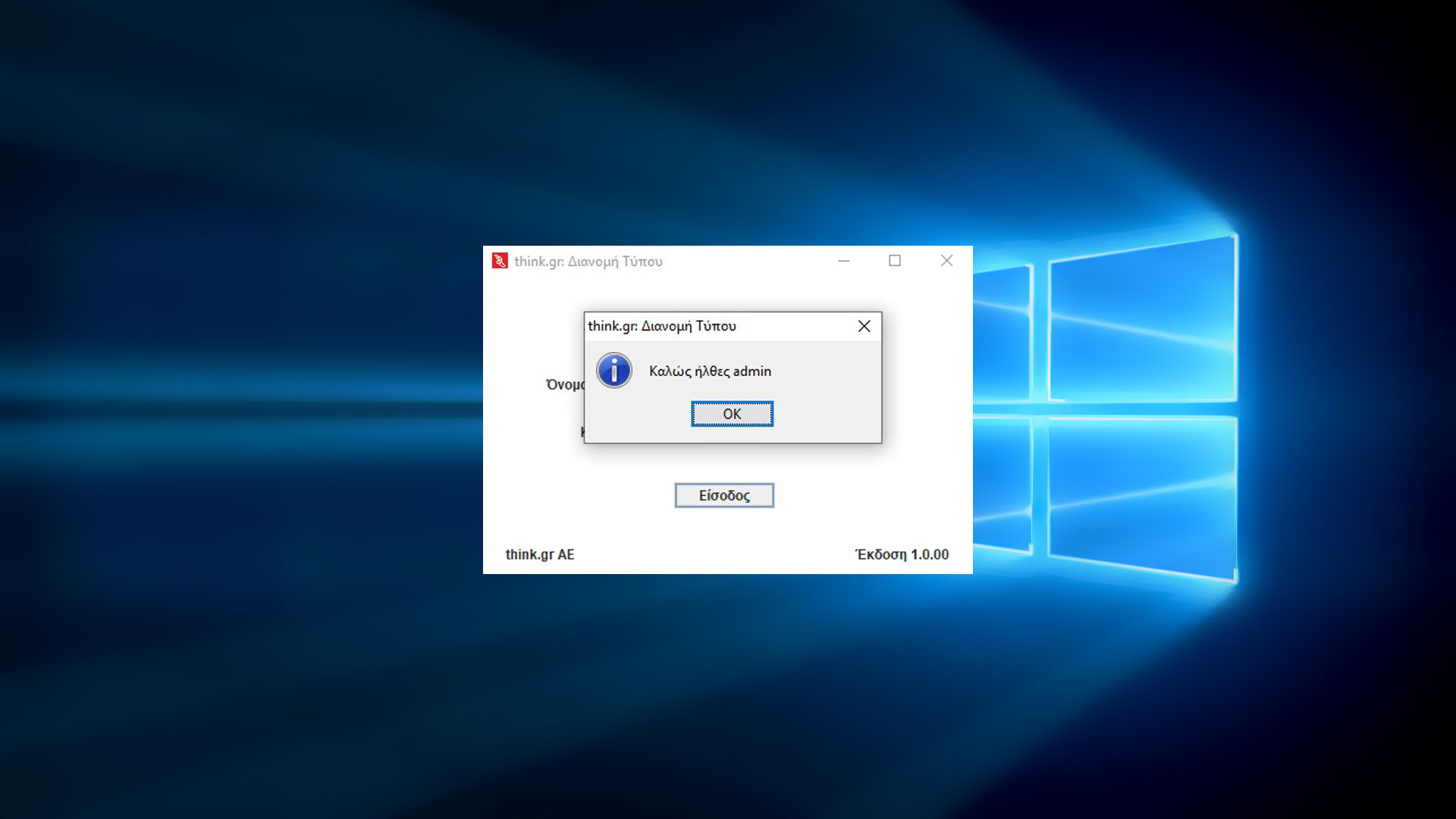This screenshot has height=819, width=1456.
Task: Click the upper-left pane of the Windows wallpaper logo
Action: coord(1003,334)
